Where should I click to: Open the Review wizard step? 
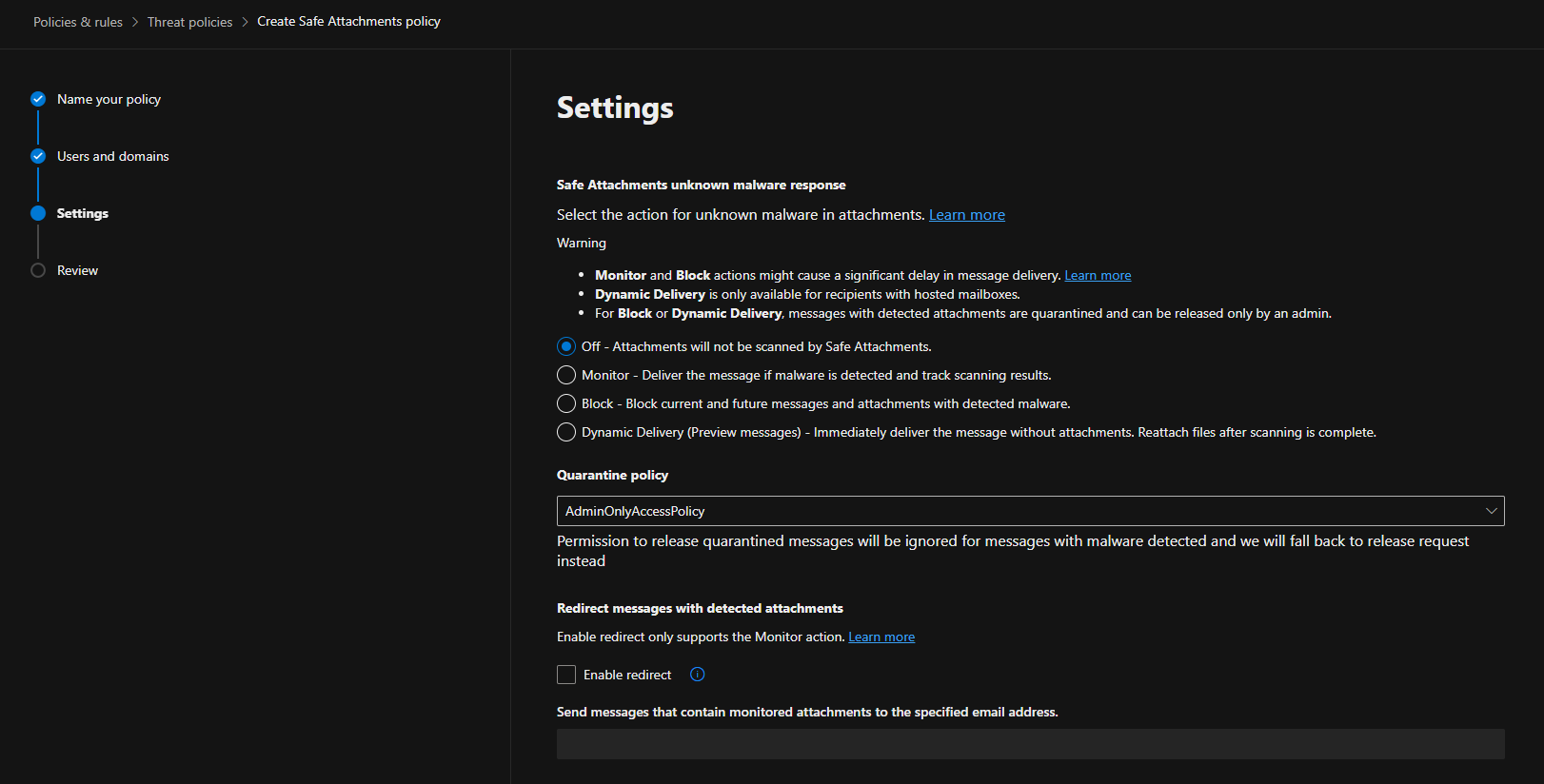coord(77,270)
